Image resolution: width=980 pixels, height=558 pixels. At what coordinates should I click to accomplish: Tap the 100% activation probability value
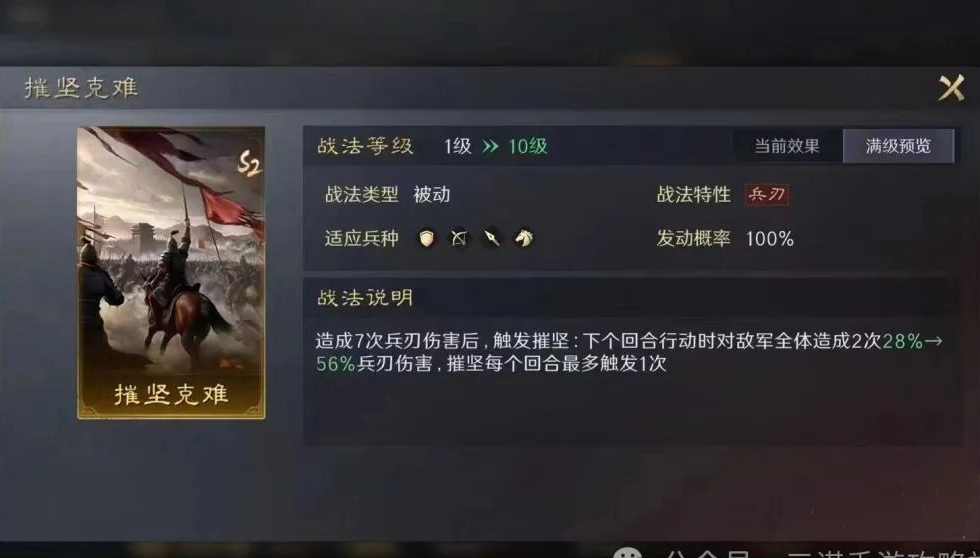(x=770, y=239)
